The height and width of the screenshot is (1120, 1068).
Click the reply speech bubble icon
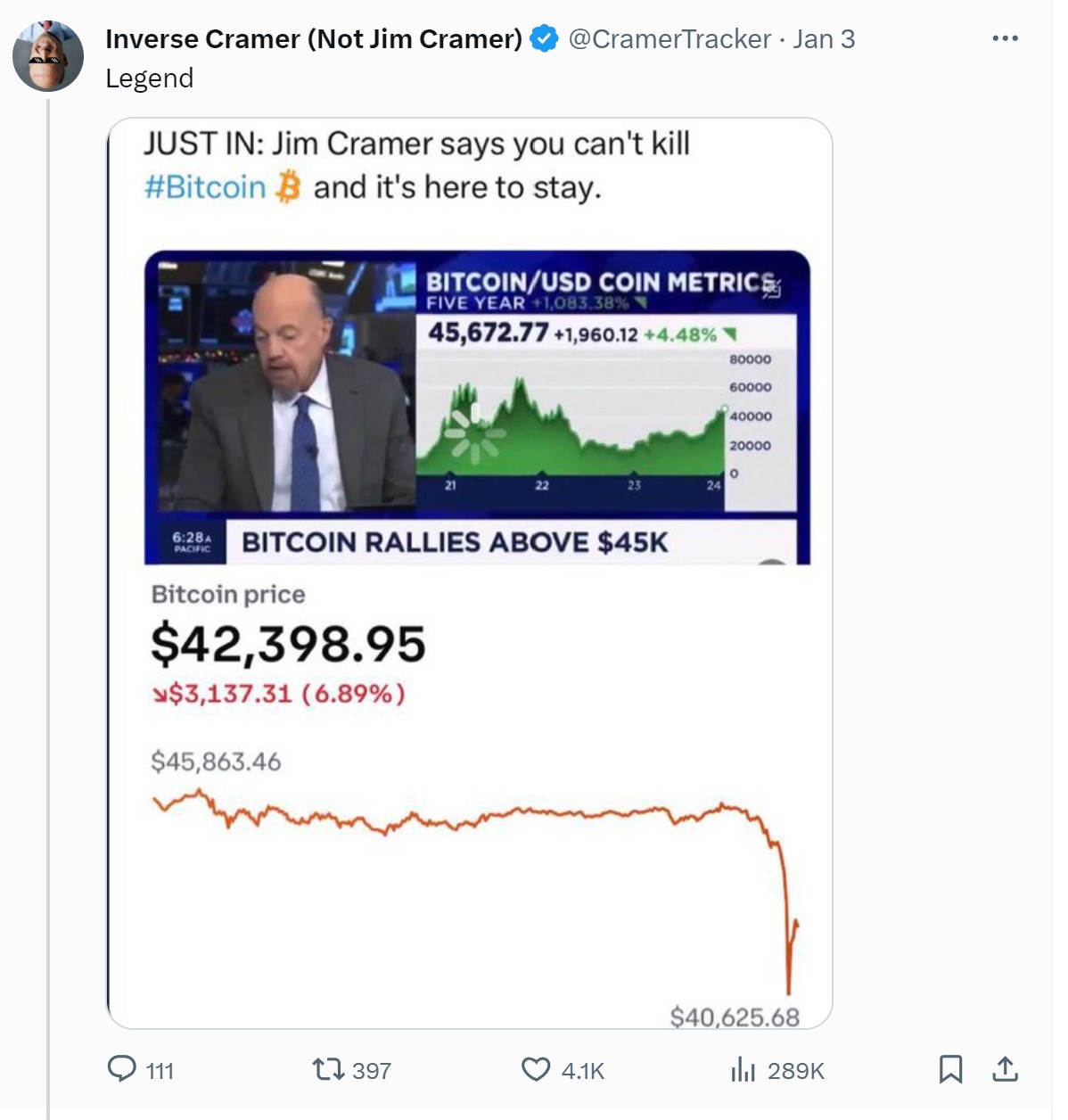click(121, 1068)
